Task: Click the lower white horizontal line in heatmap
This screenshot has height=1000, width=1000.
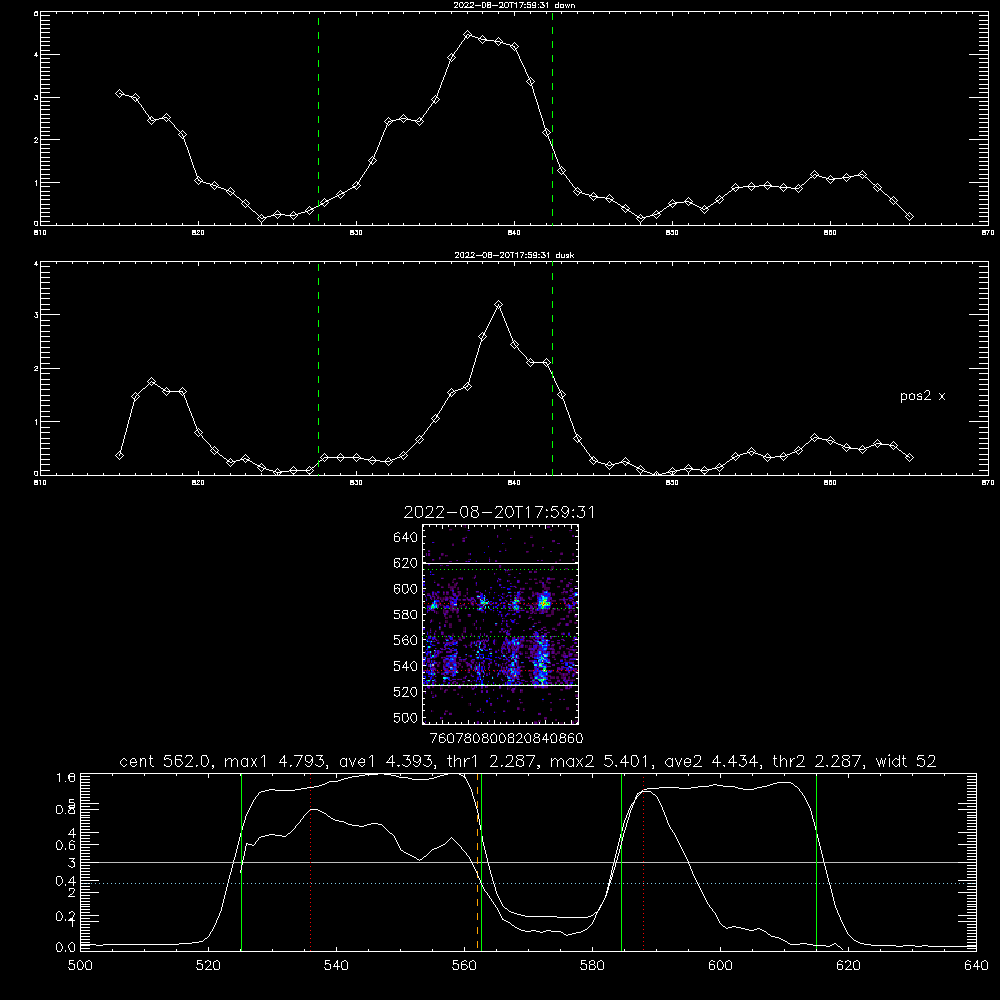Action: coord(500,685)
